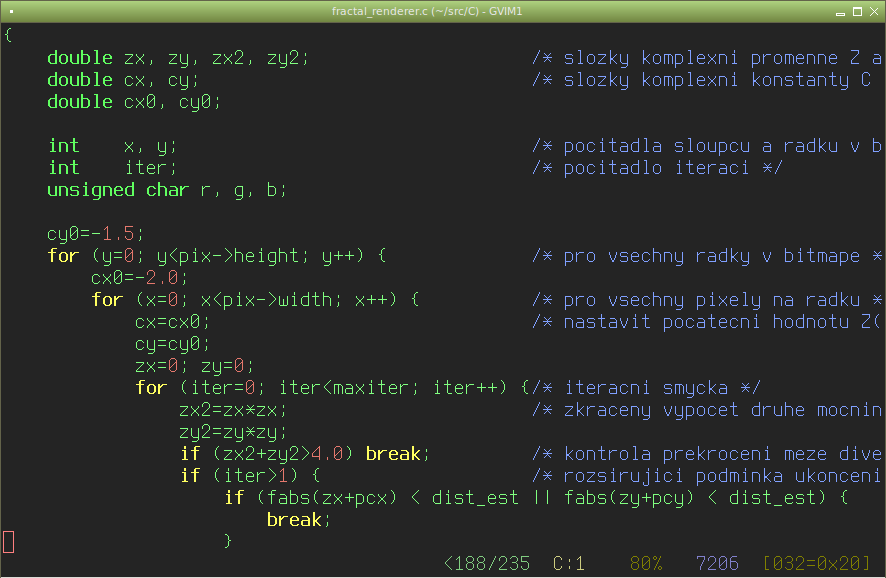
Task: Maximize the GVIM window
Action: pos(857,12)
